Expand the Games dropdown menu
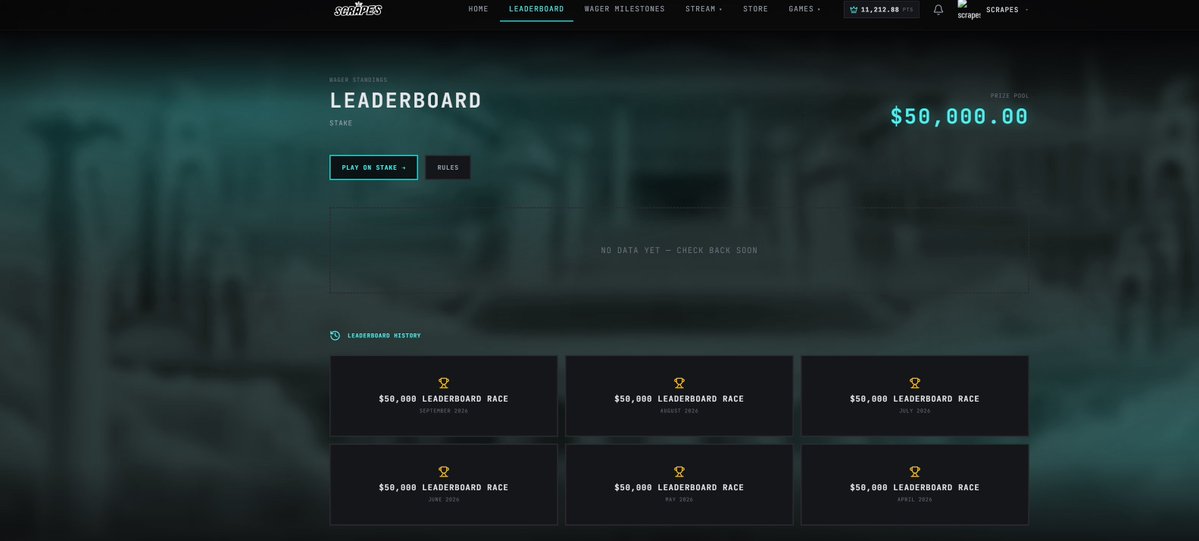This screenshot has width=1199, height=541. pos(804,9)
